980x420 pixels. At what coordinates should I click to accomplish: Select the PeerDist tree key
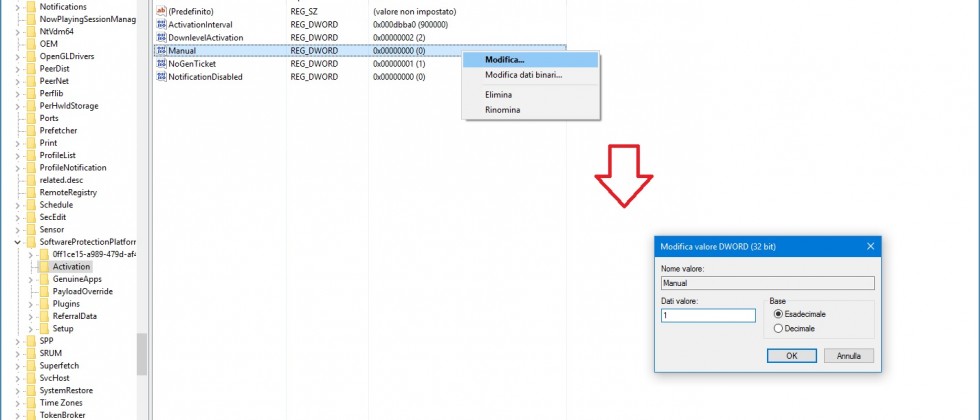pos(54,69)
